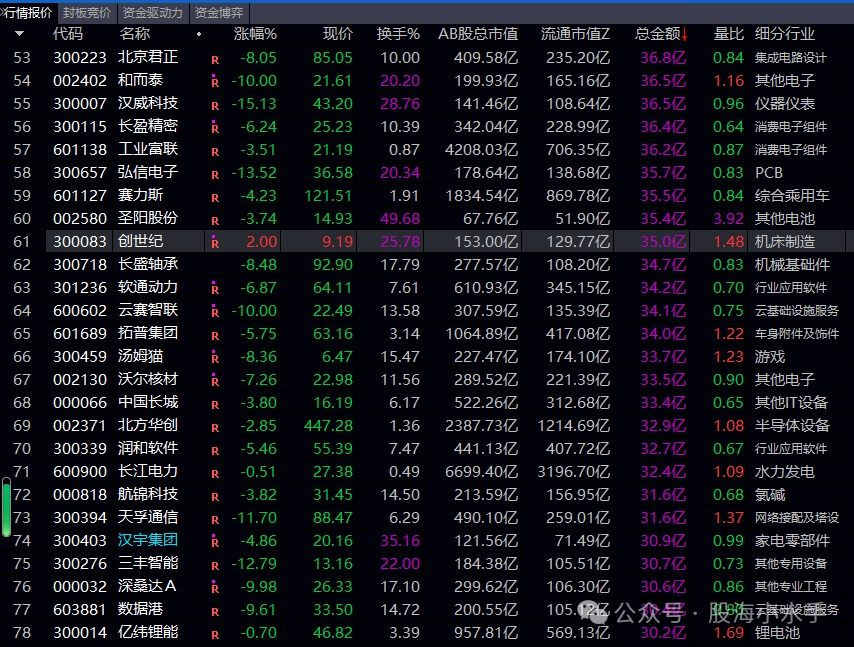Click the R margin icon for 润和软件

coord(215,450)
